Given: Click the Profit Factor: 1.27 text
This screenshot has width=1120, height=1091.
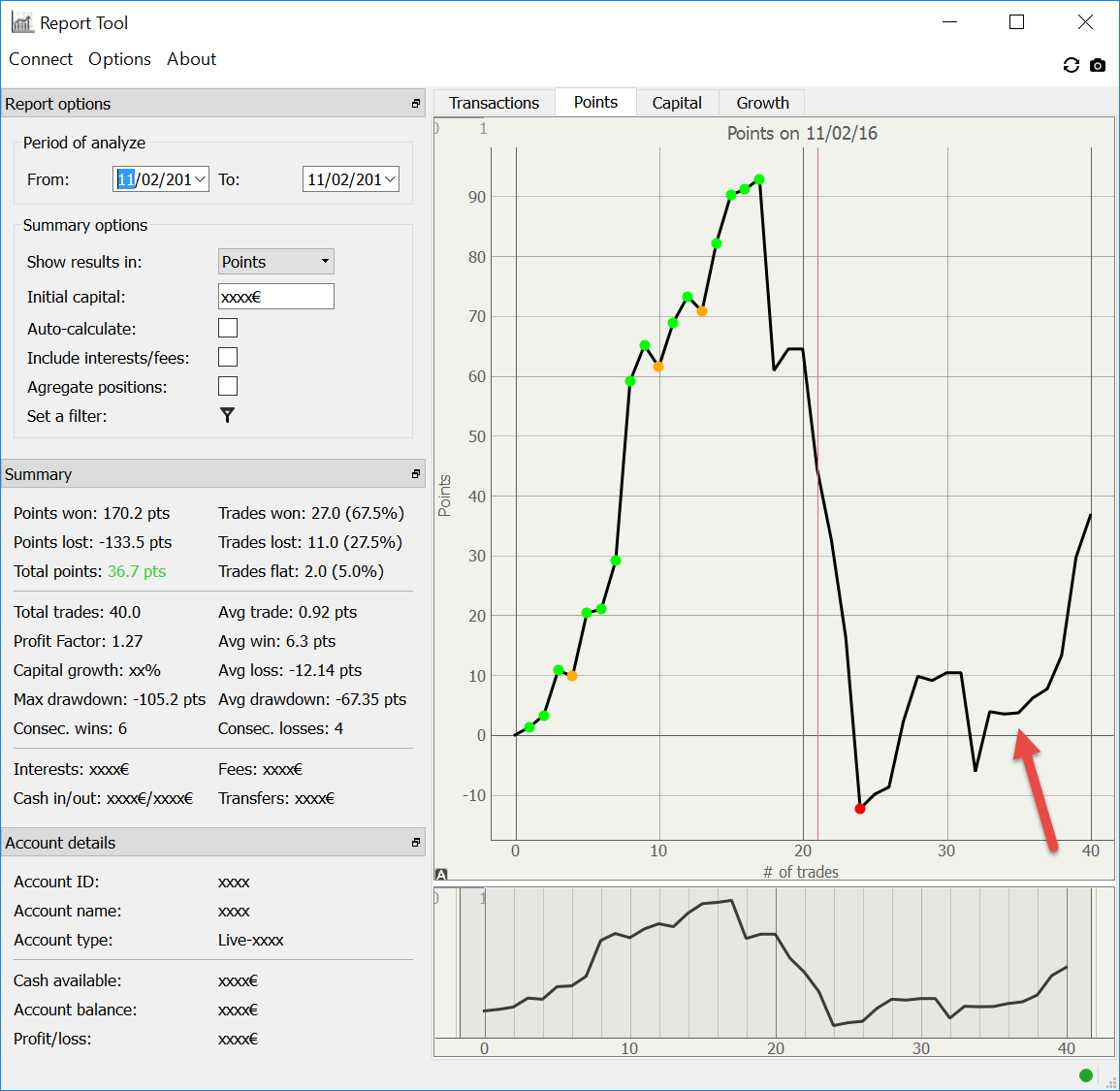Looking at the screenshot, I should click(x=78, y=641).
